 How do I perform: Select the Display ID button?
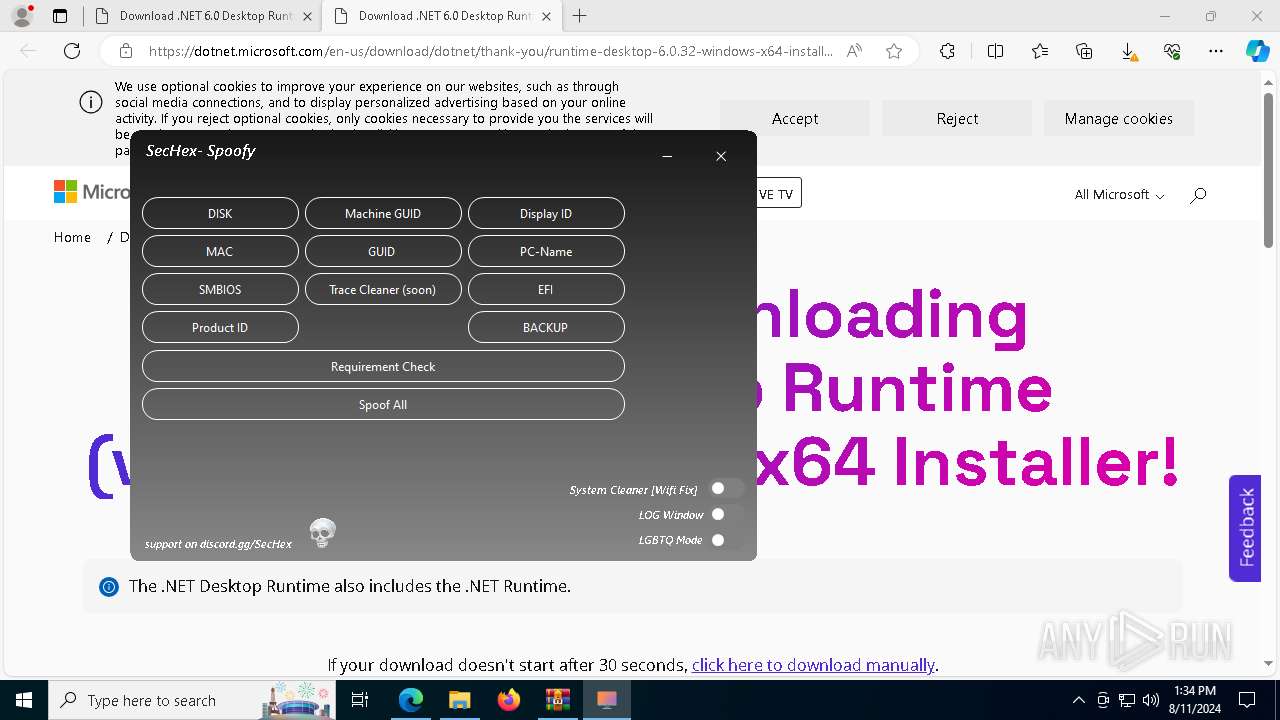[x=546, y=213]
